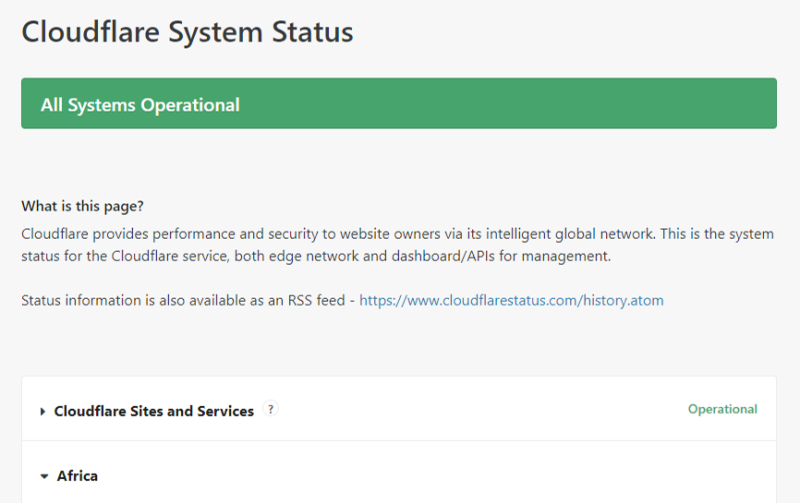
Task: Click the 'What is this page?' heading
Action: [83, 206]
